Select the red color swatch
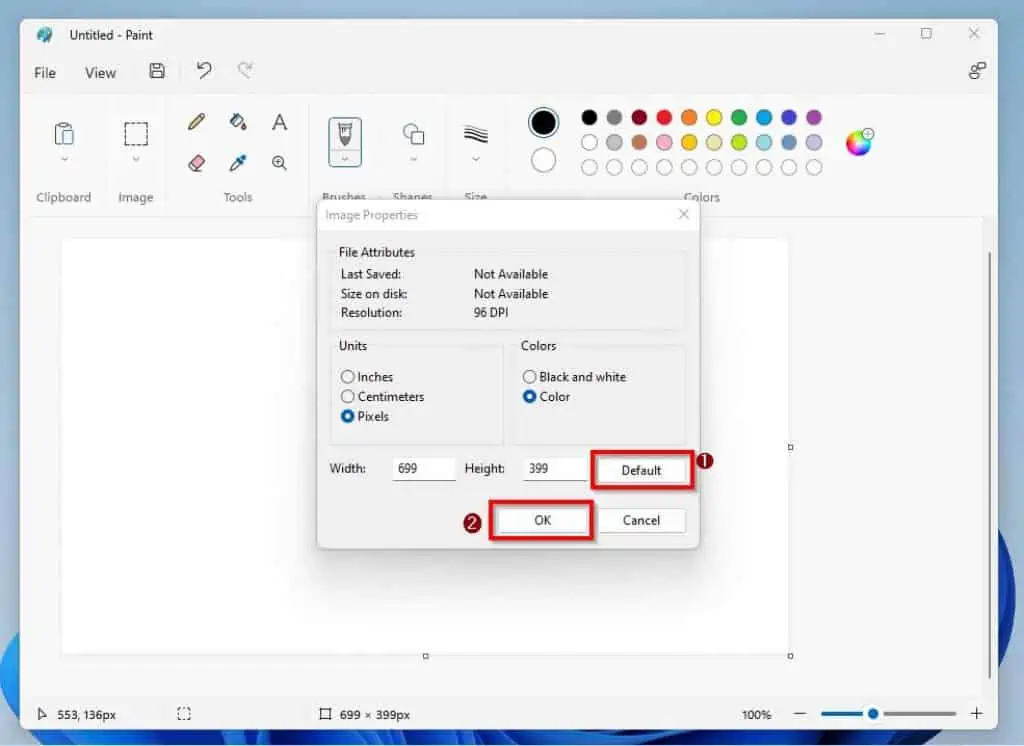This screenshot has height=746, width=1024. [x=664, y=116]
